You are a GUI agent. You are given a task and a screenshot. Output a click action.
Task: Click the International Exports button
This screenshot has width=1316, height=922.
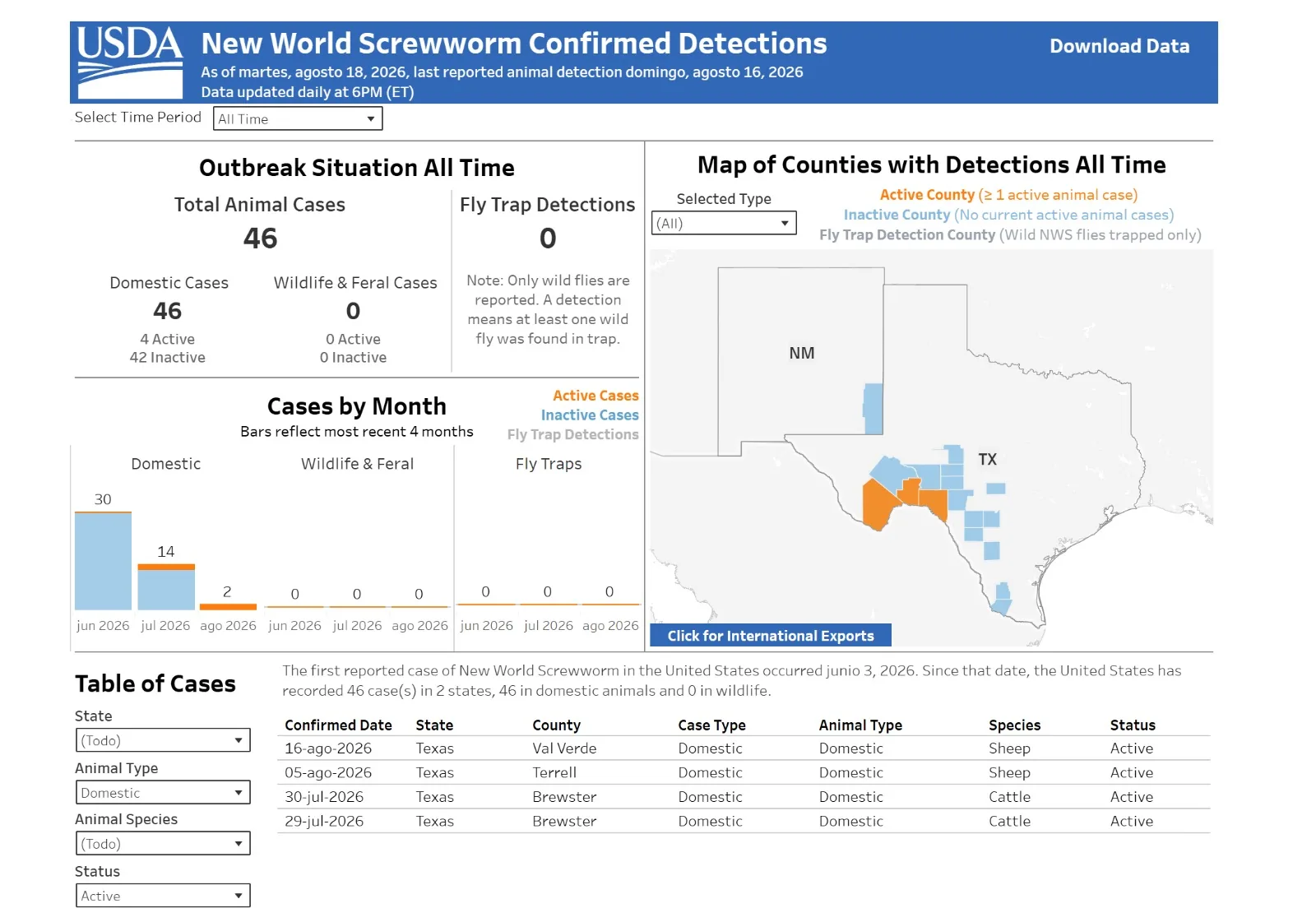(771, 635)
